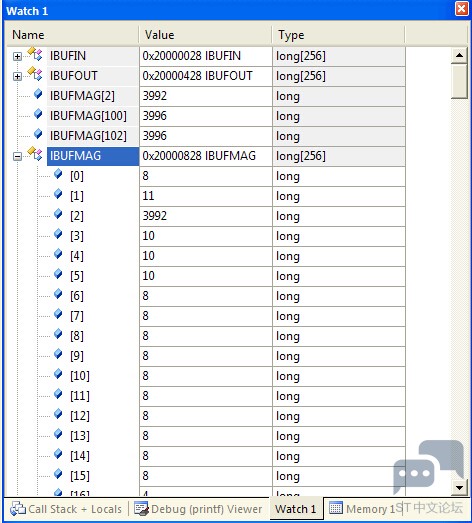This screenshot has width=472, height=523.
Task: Click the diamond icon of element [8]
Action: click(x=58, y=334)
